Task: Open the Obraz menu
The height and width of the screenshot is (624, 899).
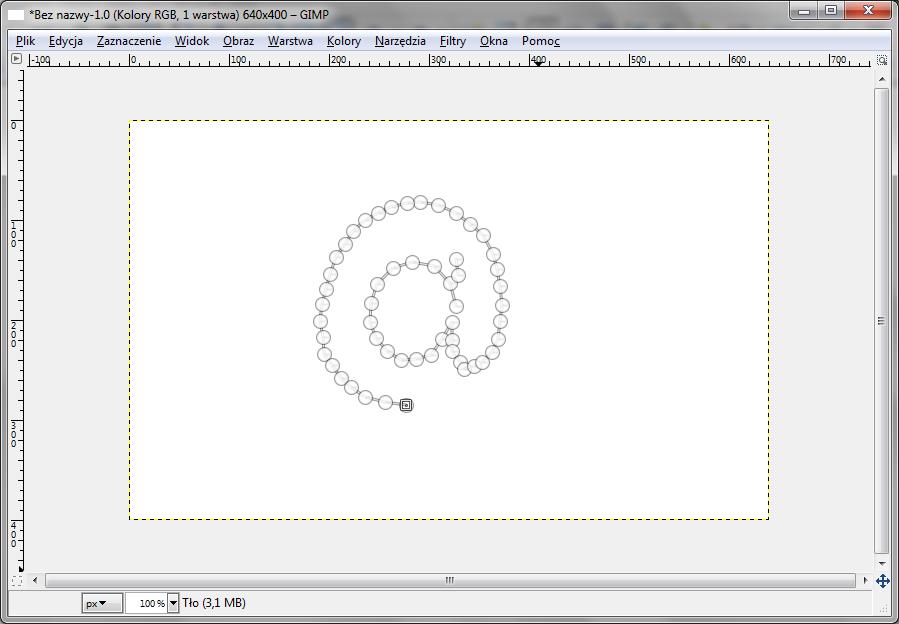Action: tap(239, 41)
